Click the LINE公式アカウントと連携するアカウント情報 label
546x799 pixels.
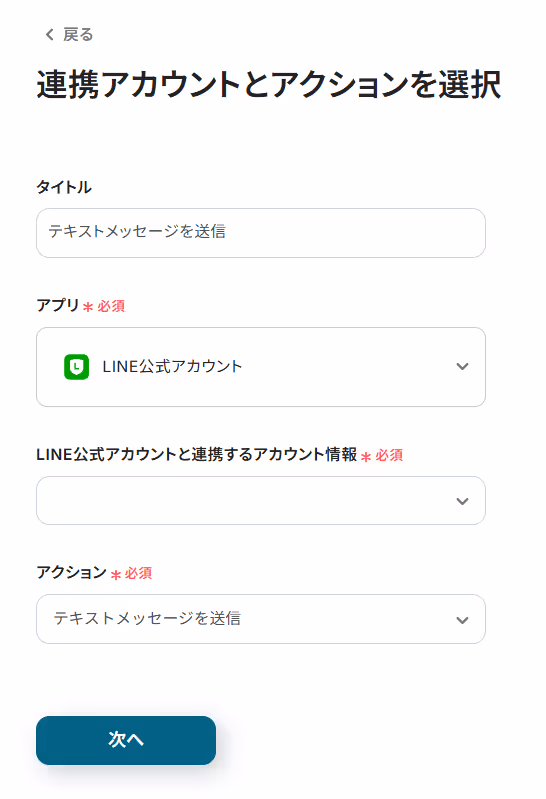[196, 454]
